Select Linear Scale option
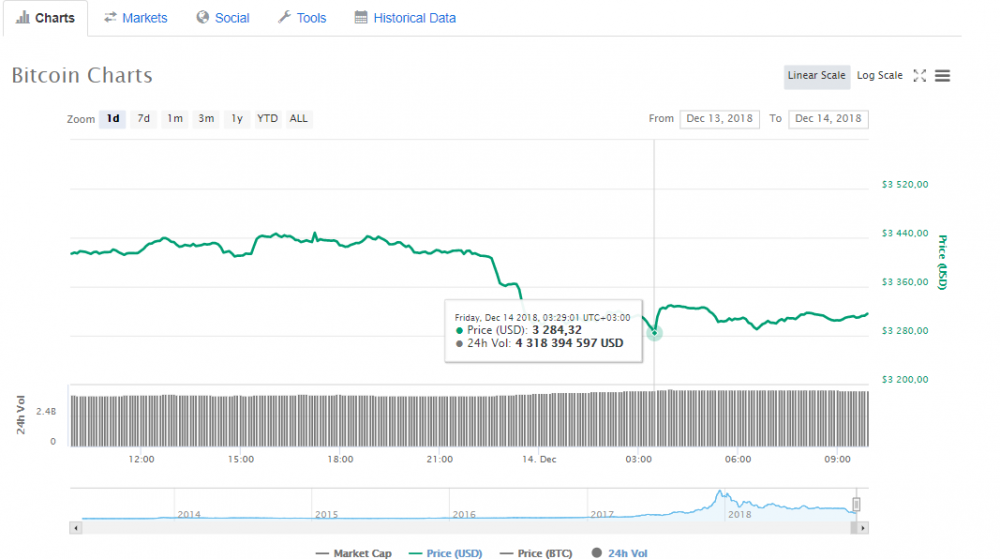The image size is (1000, 559). click(816, 76)
